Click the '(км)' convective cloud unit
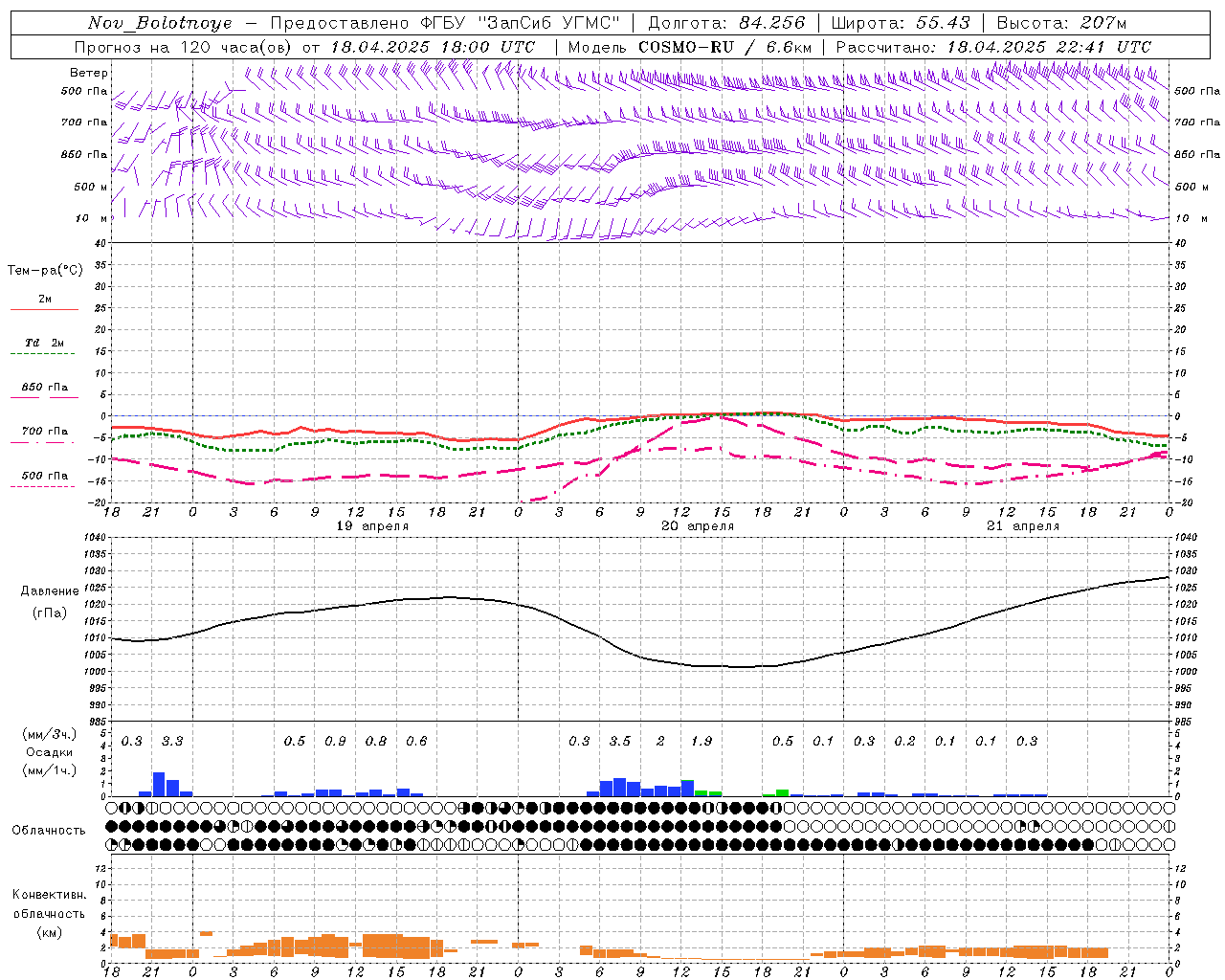1225x980 pixels. (50, 932)
